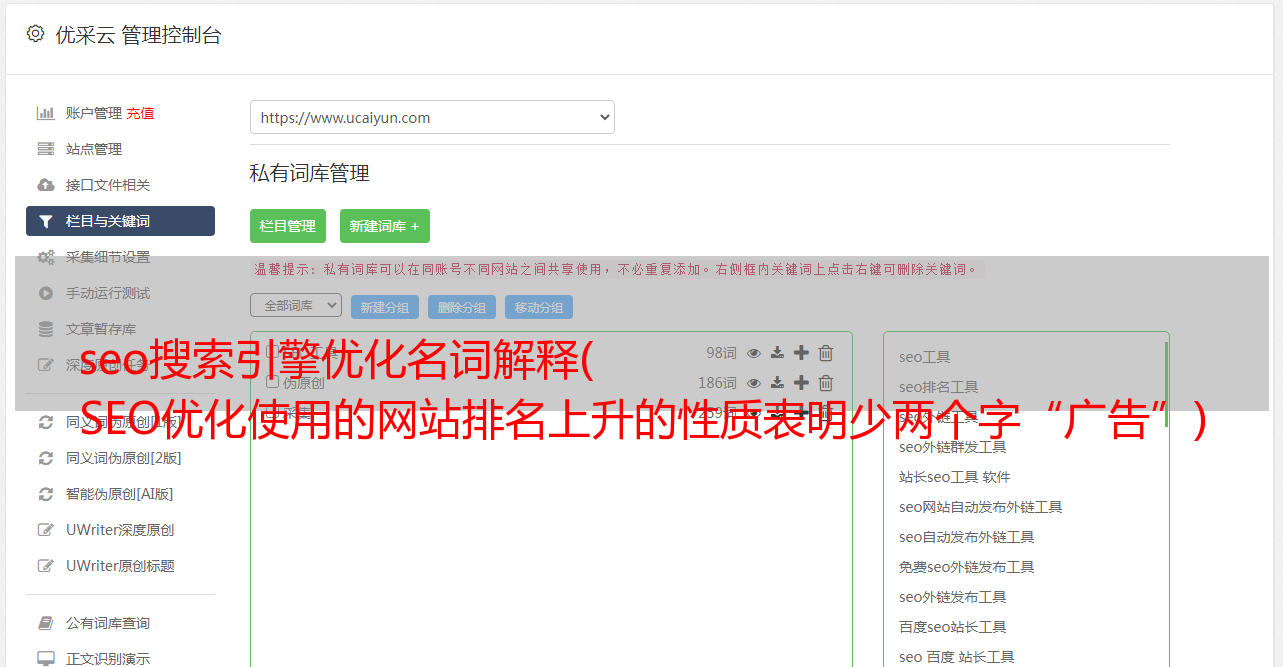Download the 伪原创 library with its download icon

[777, 383]
